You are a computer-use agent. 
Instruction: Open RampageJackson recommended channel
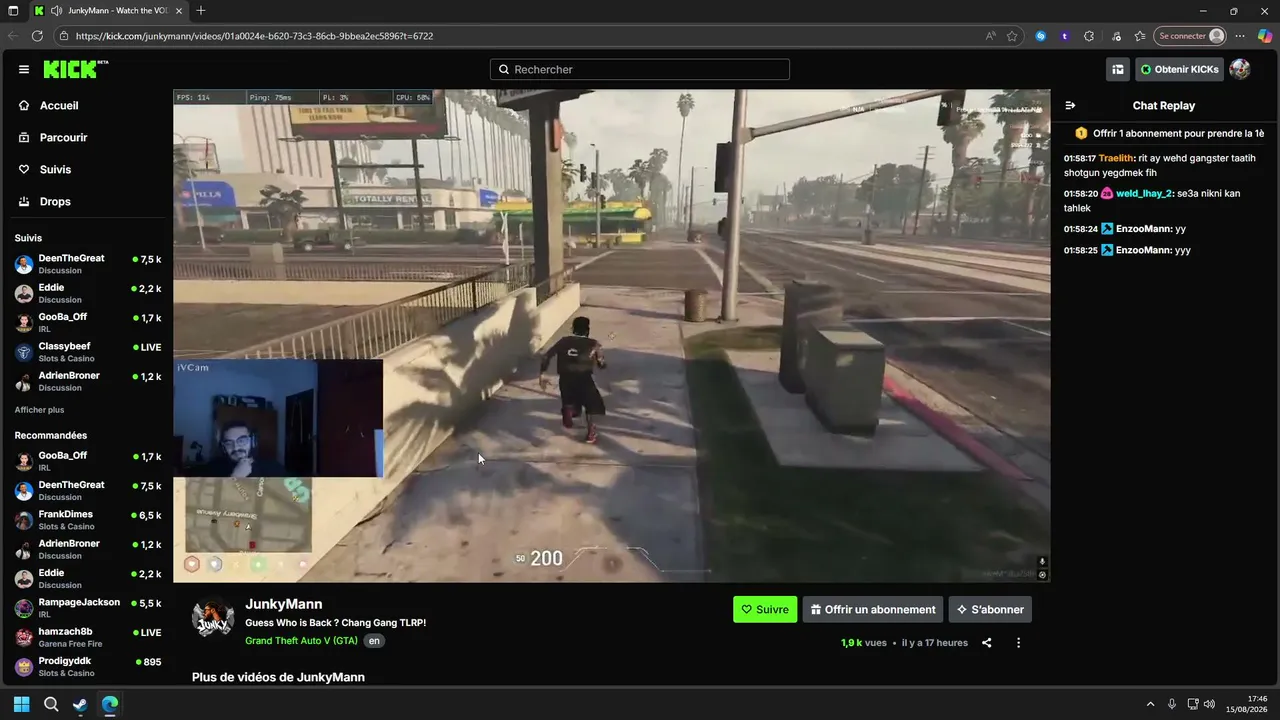coord(88,607)
